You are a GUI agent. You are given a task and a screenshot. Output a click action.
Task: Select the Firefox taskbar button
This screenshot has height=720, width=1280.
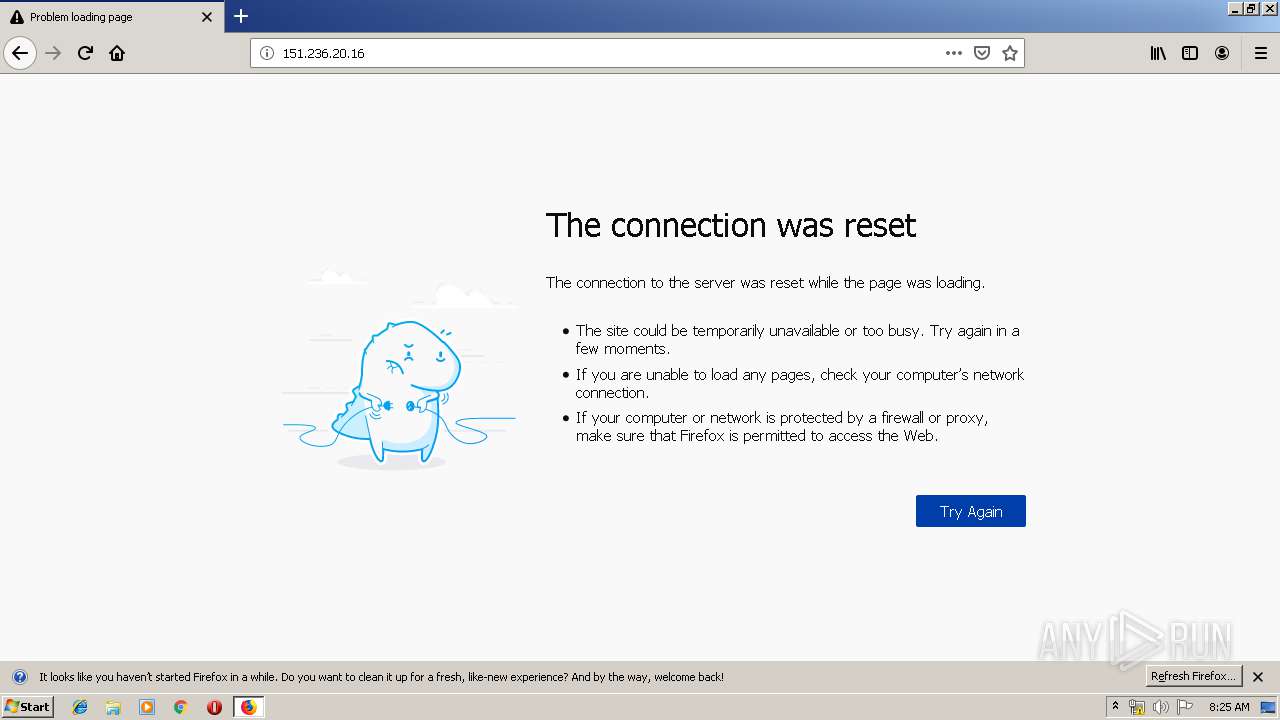pos(248,707)
